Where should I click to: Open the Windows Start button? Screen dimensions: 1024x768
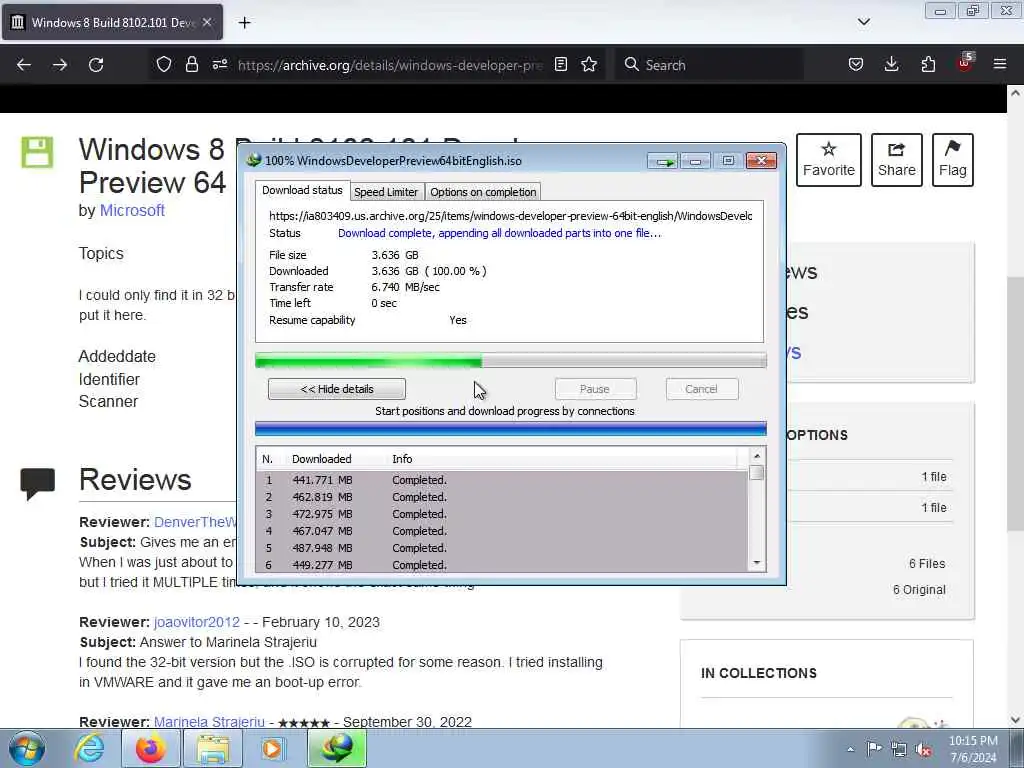coord(27,748)
